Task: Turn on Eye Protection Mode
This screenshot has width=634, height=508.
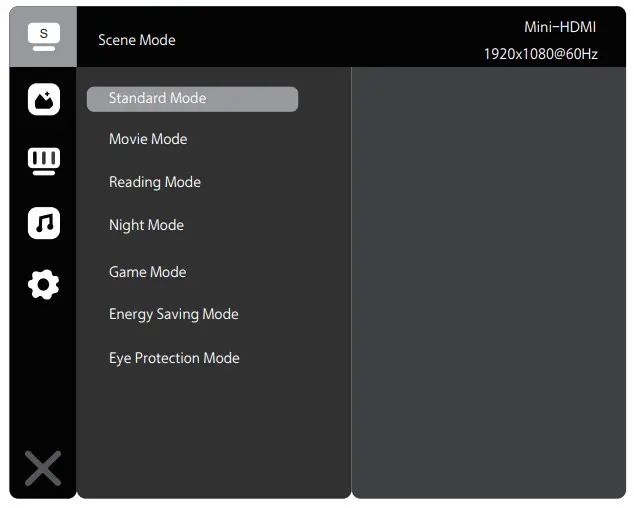Action: click(174, 358)
